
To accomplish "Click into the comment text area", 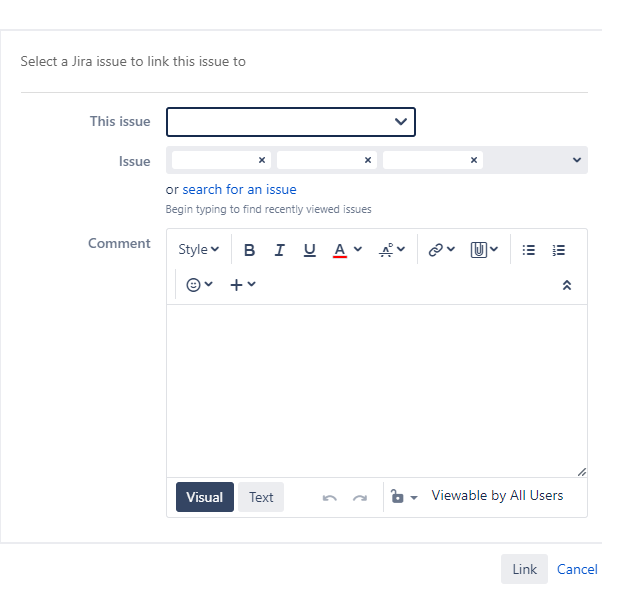I will coord(377,391).
